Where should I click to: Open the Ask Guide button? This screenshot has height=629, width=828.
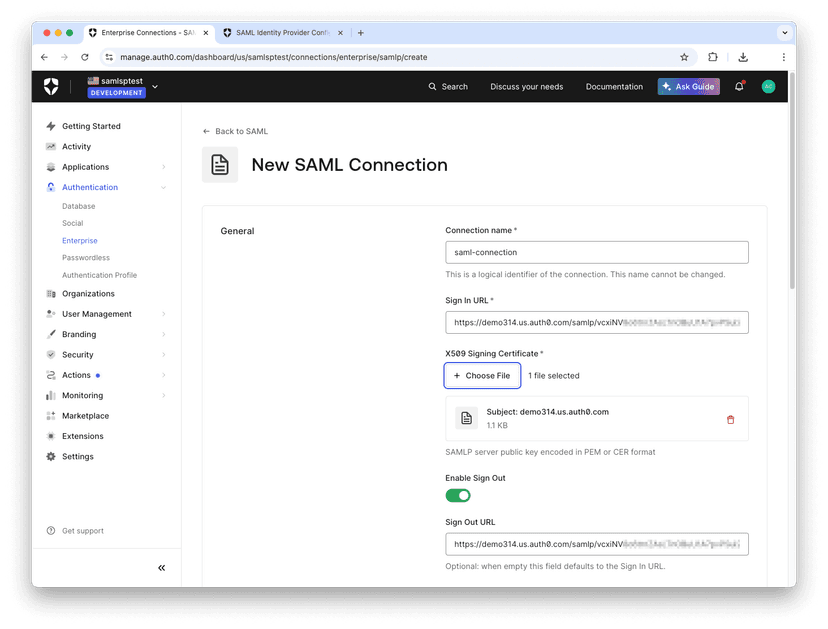(x=688, y=87)
